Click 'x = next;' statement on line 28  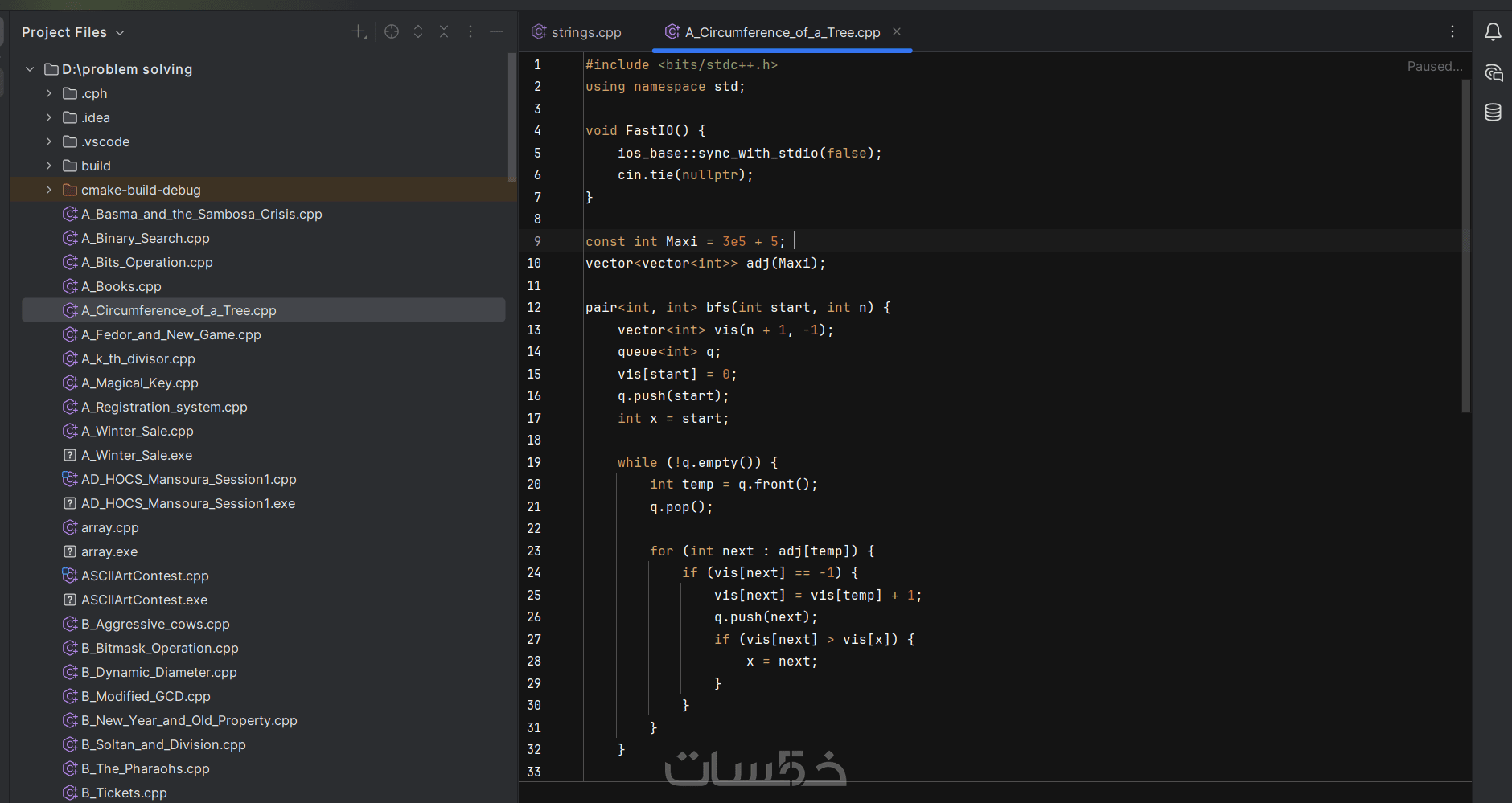[x=782, y=661]
